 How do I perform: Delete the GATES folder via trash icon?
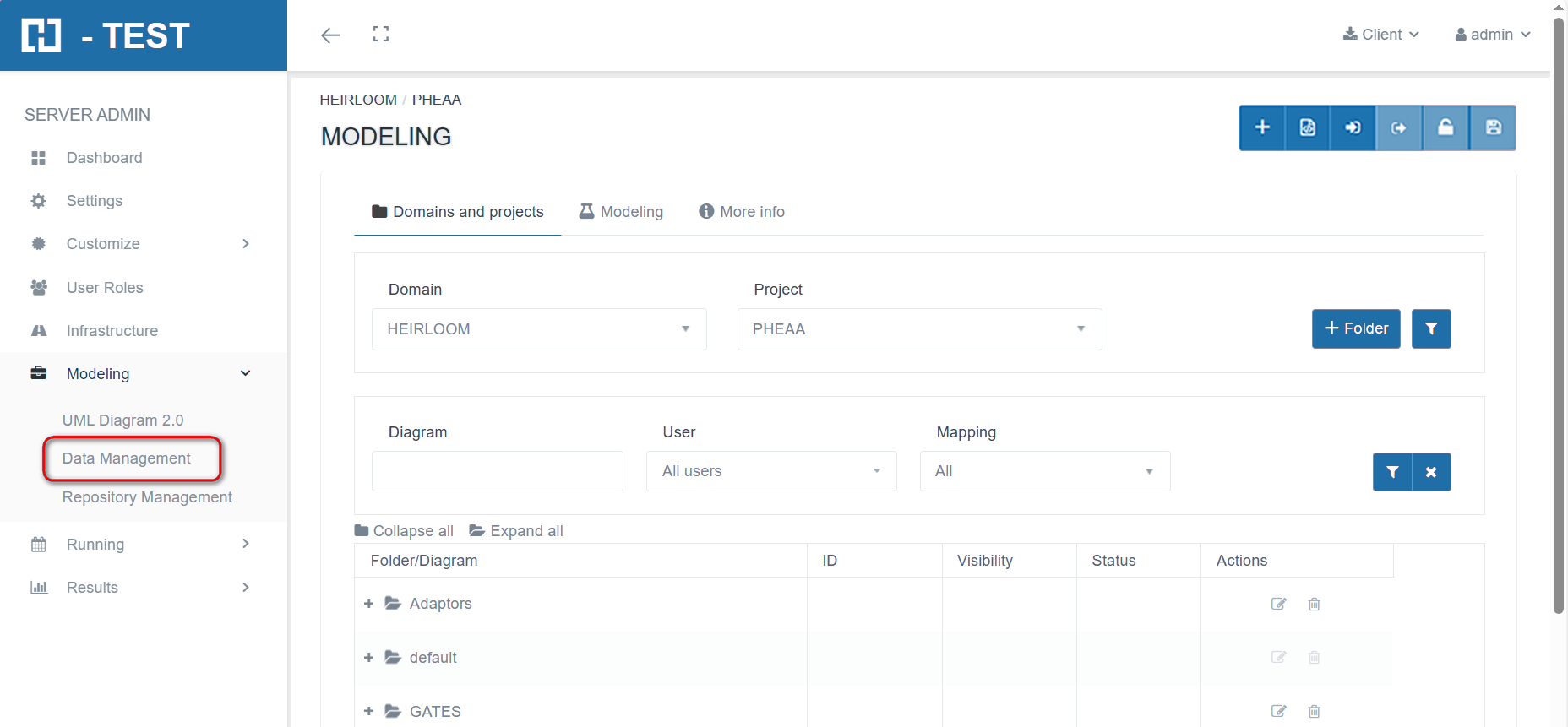[1314, 712]
